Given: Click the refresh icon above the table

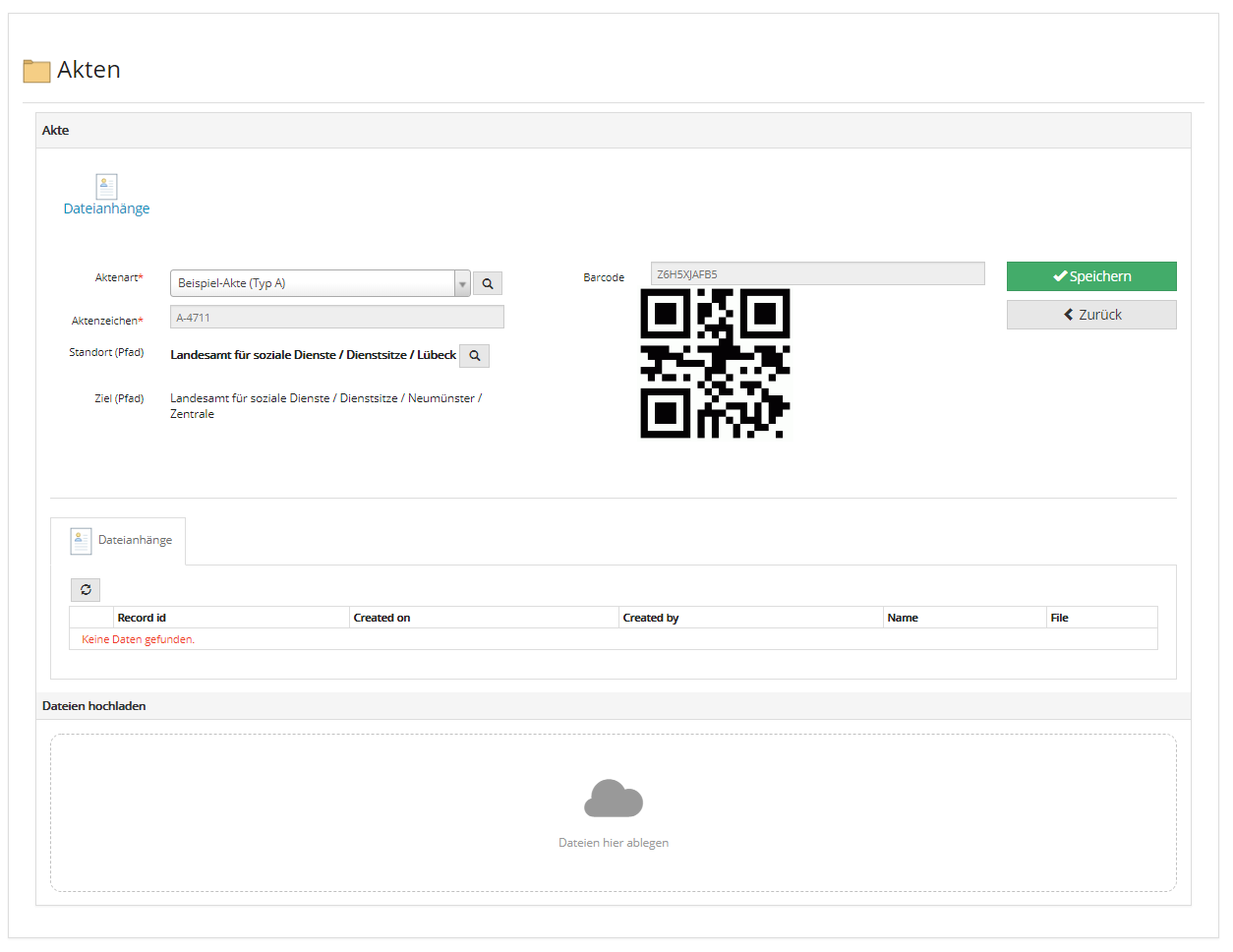Looking at the screenshot, I should [x=86, y=590].
